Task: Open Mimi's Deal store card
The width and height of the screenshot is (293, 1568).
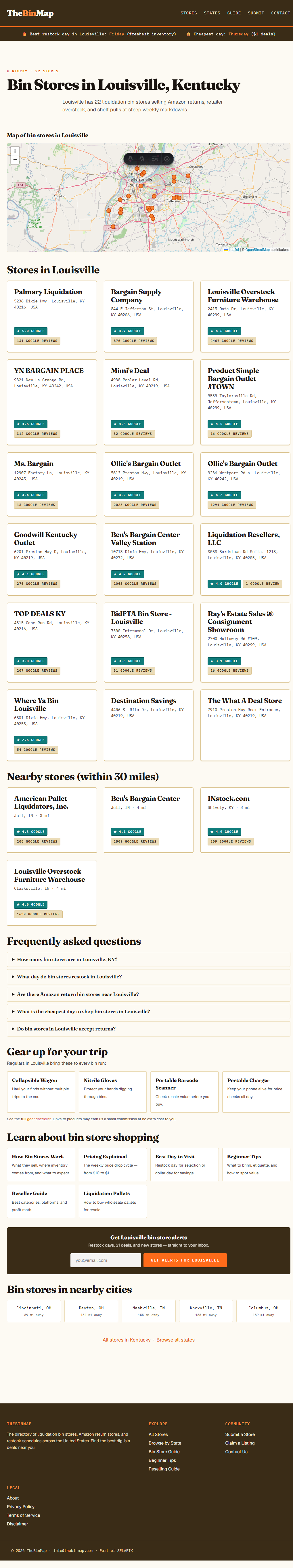Action: [x=148, y=402]
